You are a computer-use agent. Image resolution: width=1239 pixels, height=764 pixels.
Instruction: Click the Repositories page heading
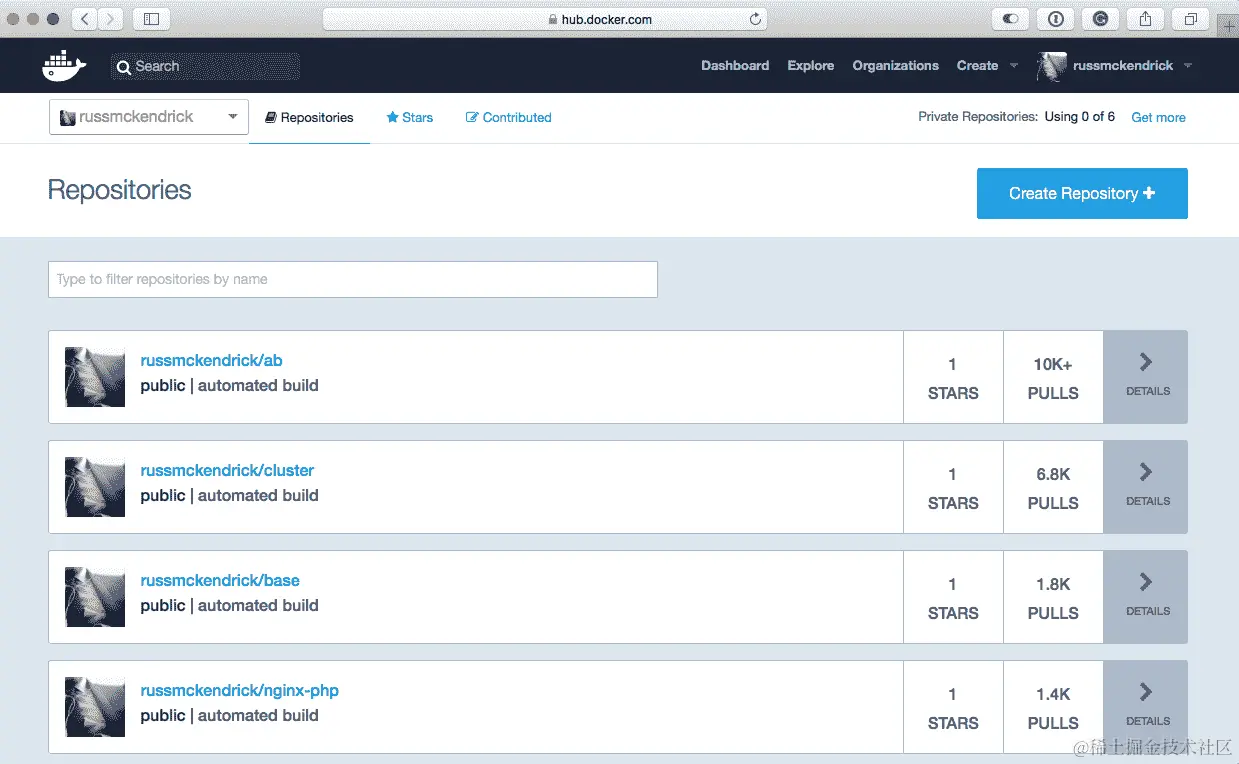pyautogui.click(x=120, y=190)
